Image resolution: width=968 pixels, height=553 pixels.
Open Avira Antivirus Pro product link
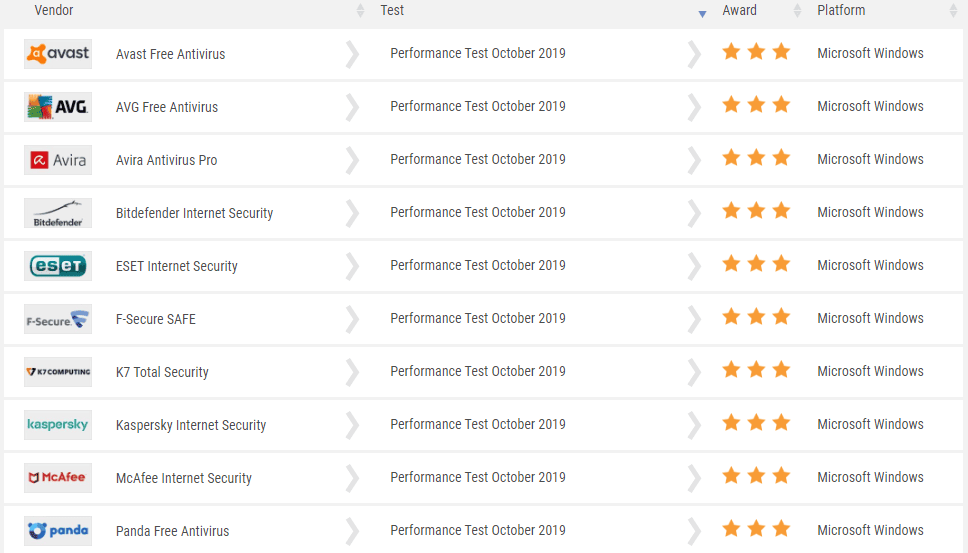[167, 160]
